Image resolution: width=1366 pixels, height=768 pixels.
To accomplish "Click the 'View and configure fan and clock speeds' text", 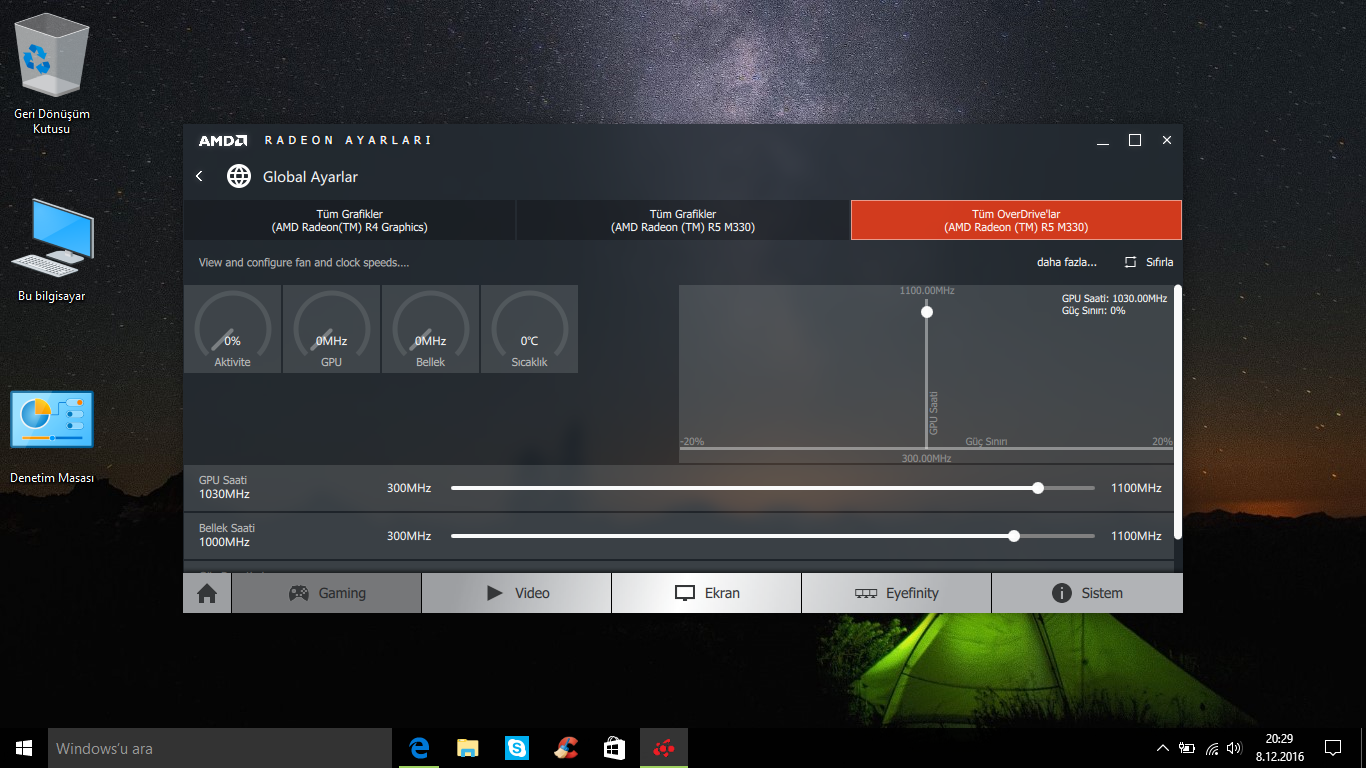I will pos(304,262).
